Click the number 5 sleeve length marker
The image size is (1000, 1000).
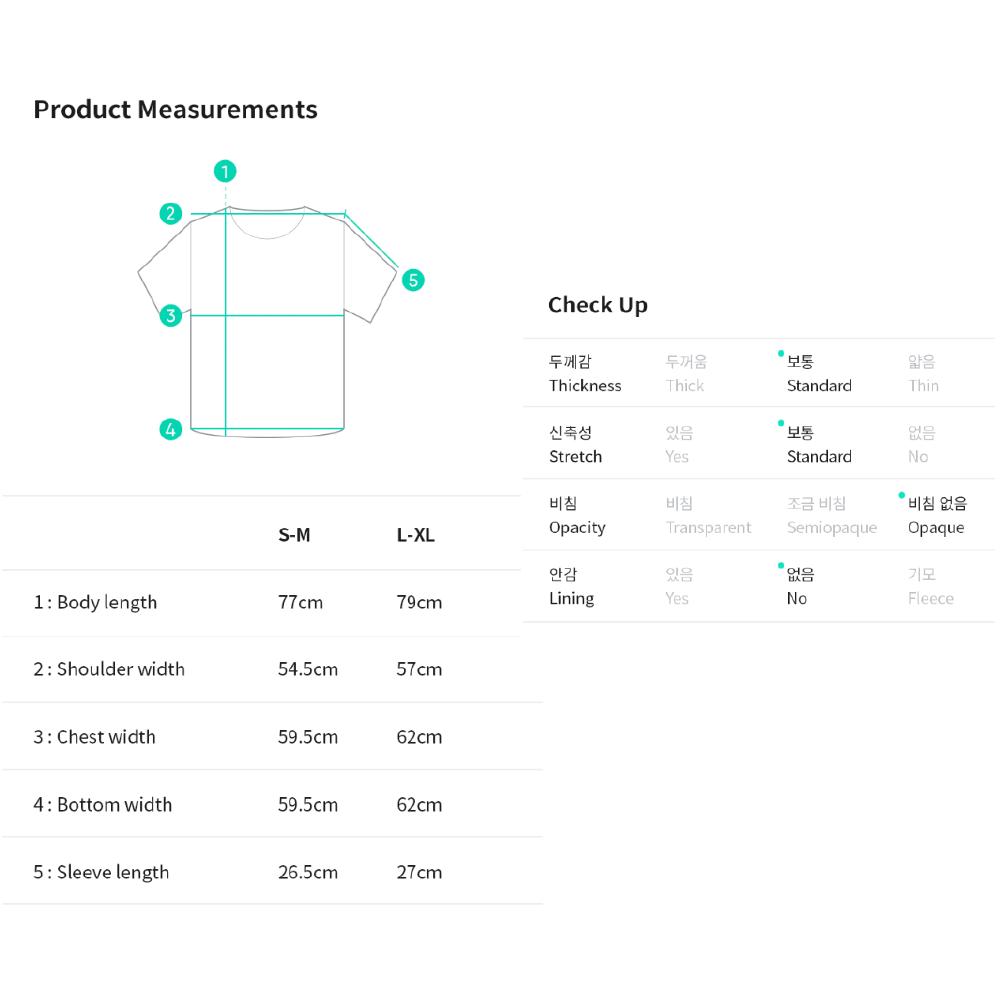coord(413,280)
